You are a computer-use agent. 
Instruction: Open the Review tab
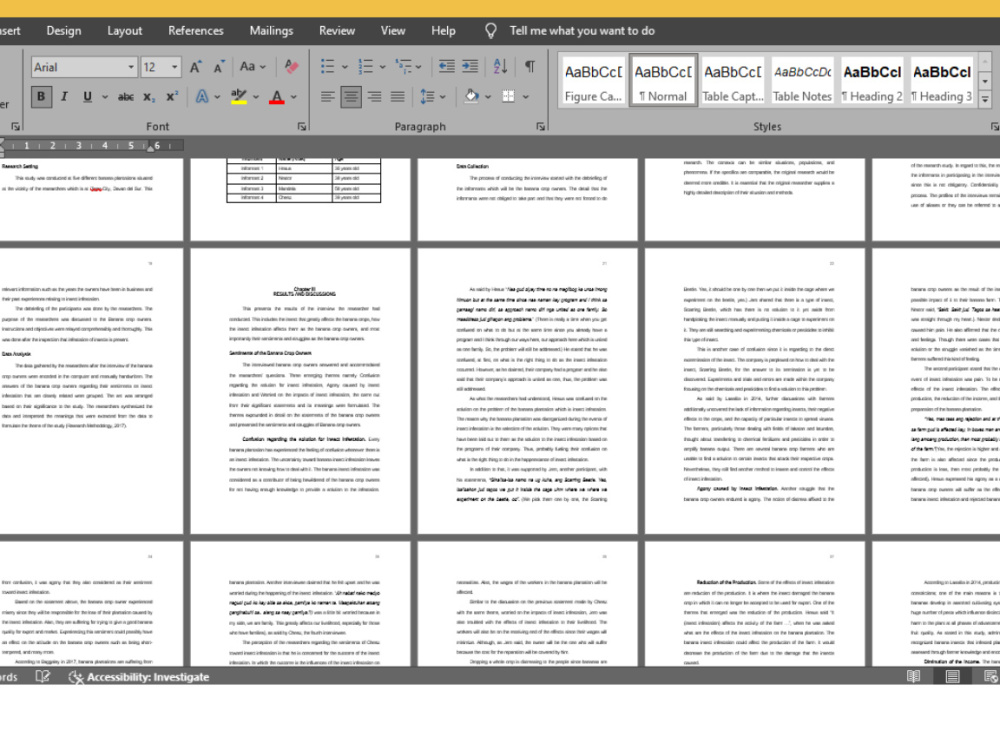click(x=337, y=31)
